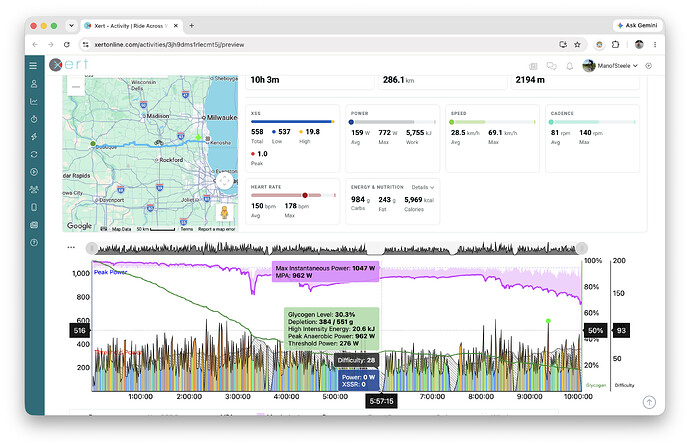Click the Power bar indicator dot
This screenshot has width=690, height=448.
(351, 122)
